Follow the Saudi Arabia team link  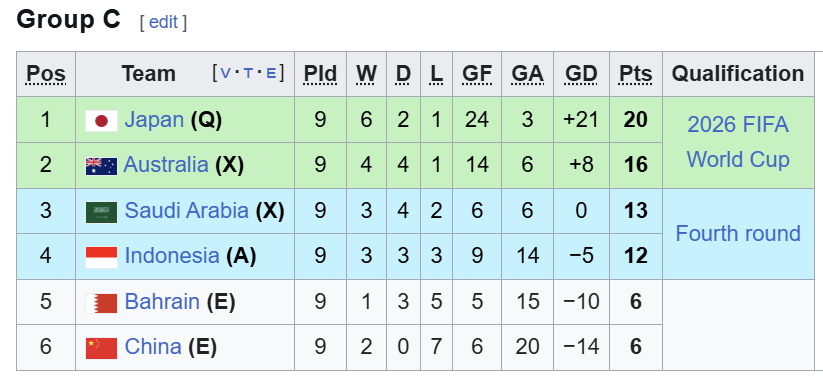point(186,211)
